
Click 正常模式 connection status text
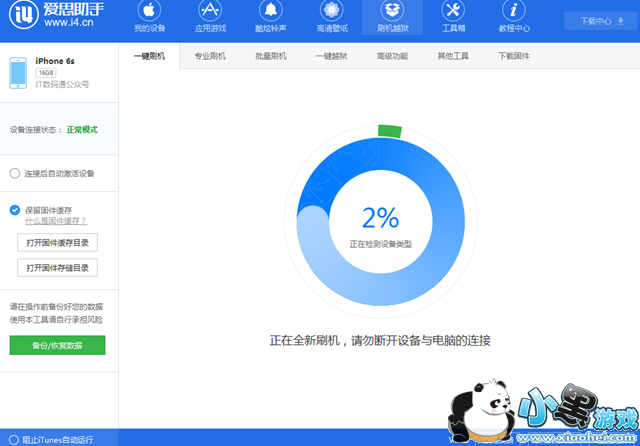(82, 130)
